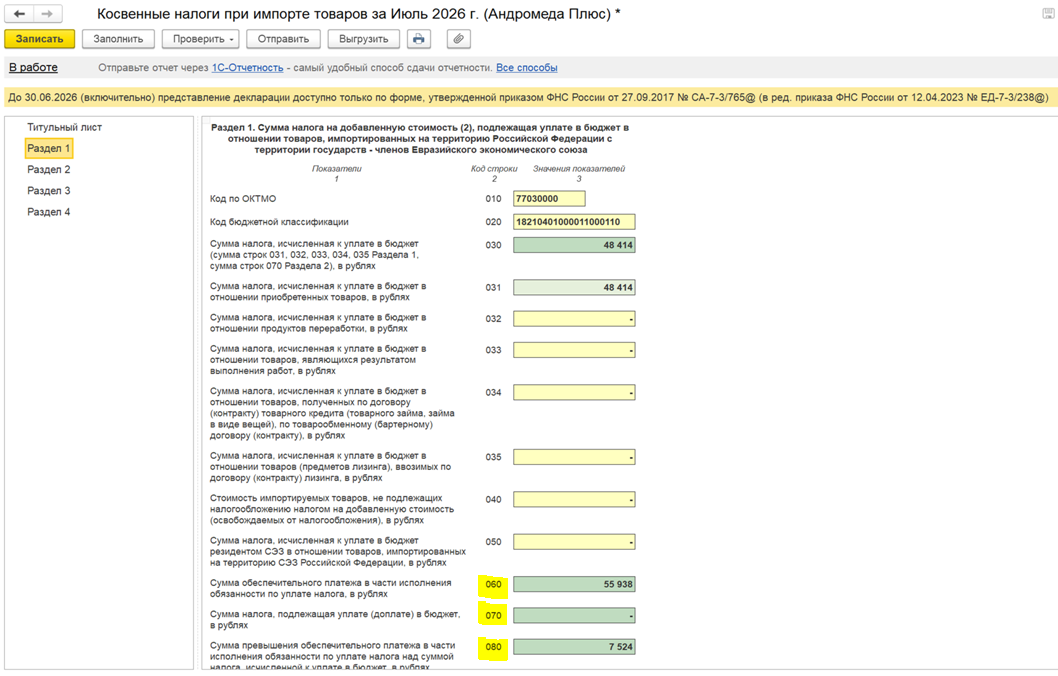Click the Раздел 1 section heading text
Image resolution: width=1058 pixels, height=676 pixels.
pyautogui.click(x=420, y=138)
